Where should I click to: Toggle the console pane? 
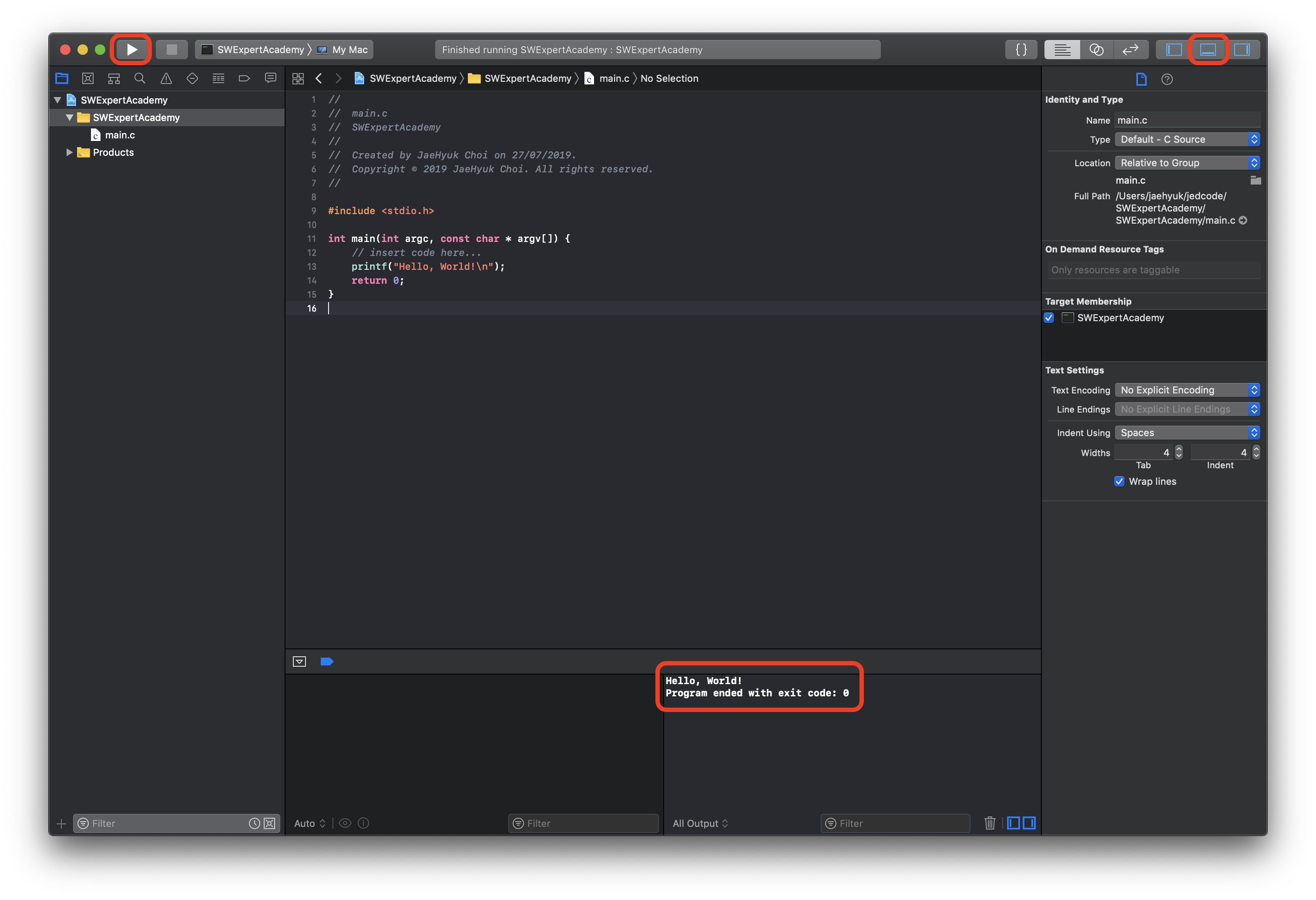pyautogui.click(x=1029, y=823)
